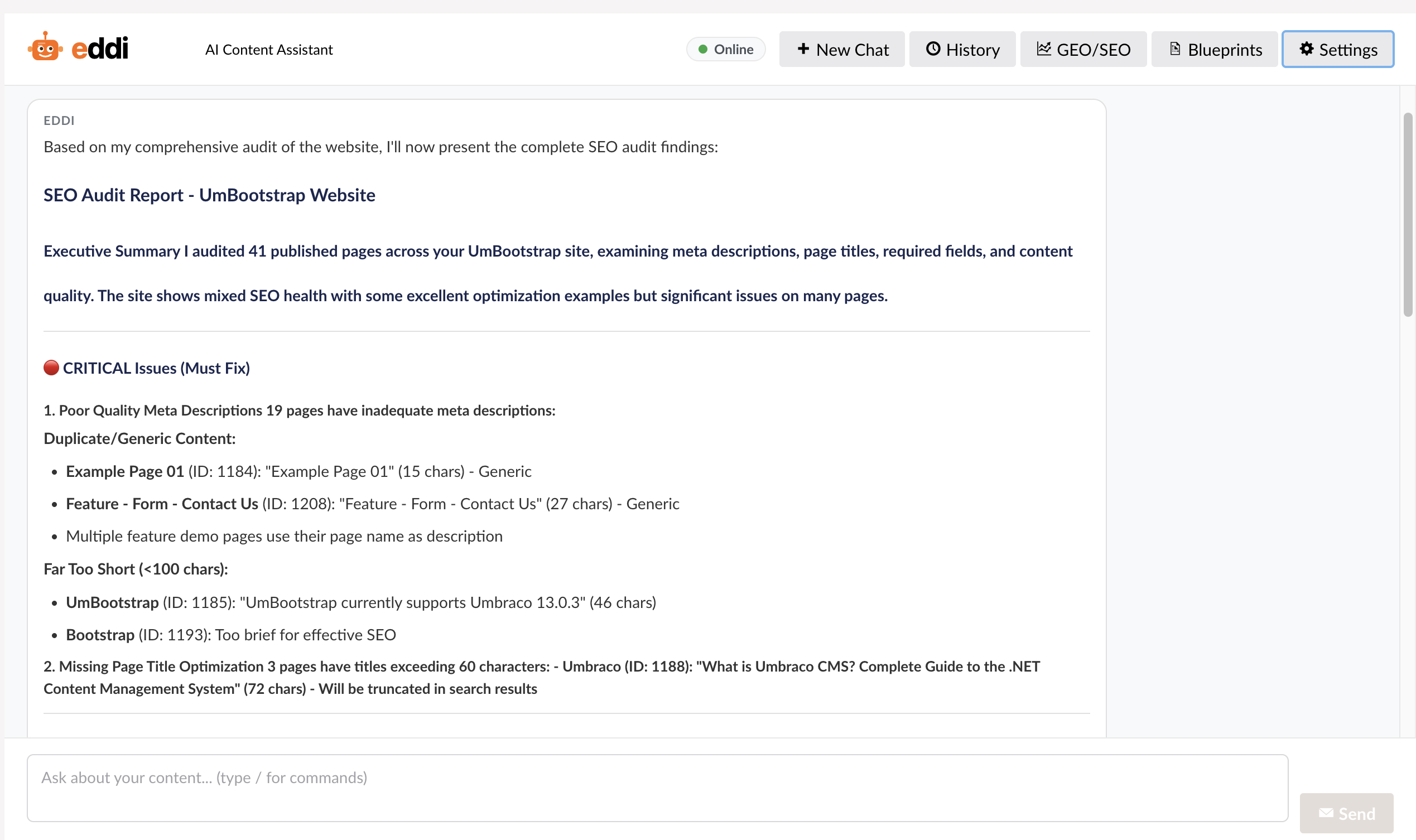
Task: Click Multiple feature demo pages bullet
Action: point(284,536)
